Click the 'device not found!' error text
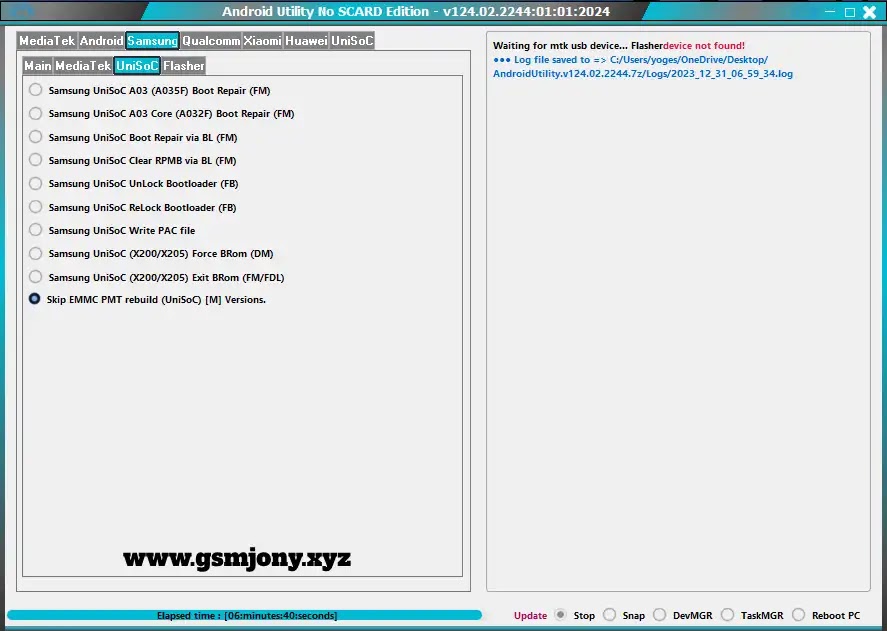 pos(704,46)
